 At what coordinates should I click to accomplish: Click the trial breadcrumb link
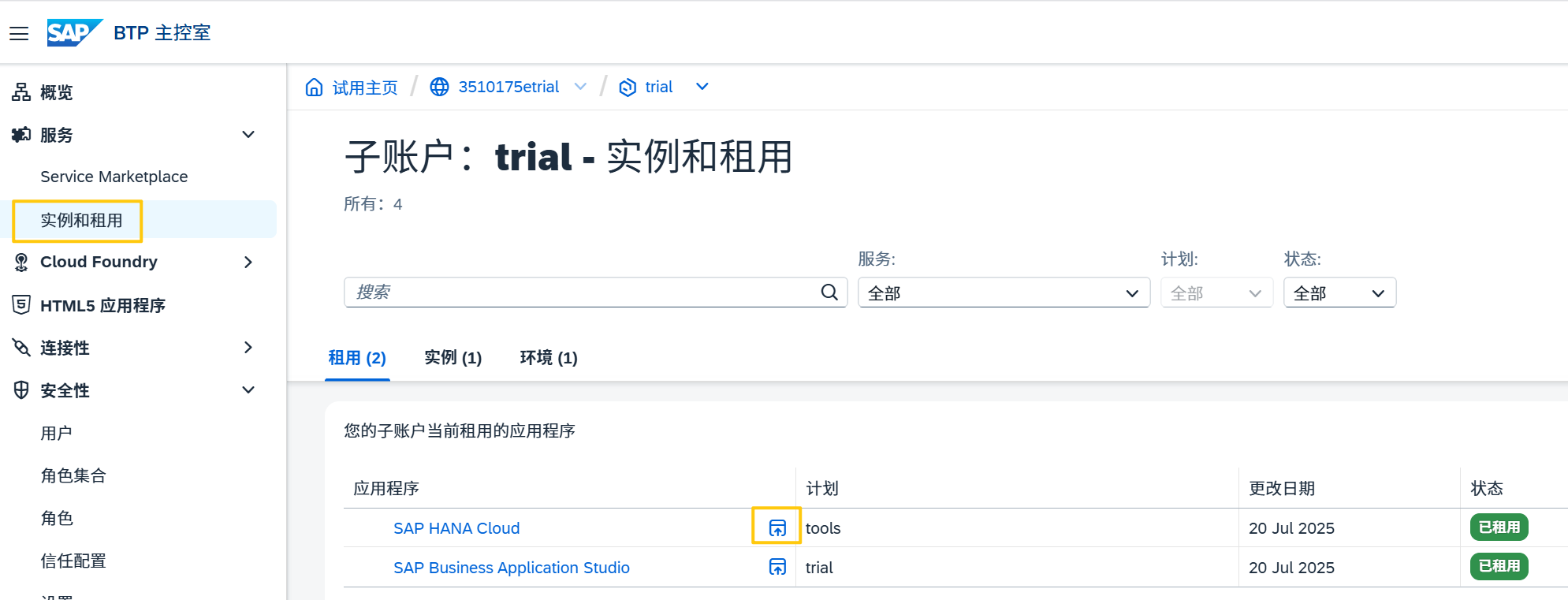coord(658,87)
